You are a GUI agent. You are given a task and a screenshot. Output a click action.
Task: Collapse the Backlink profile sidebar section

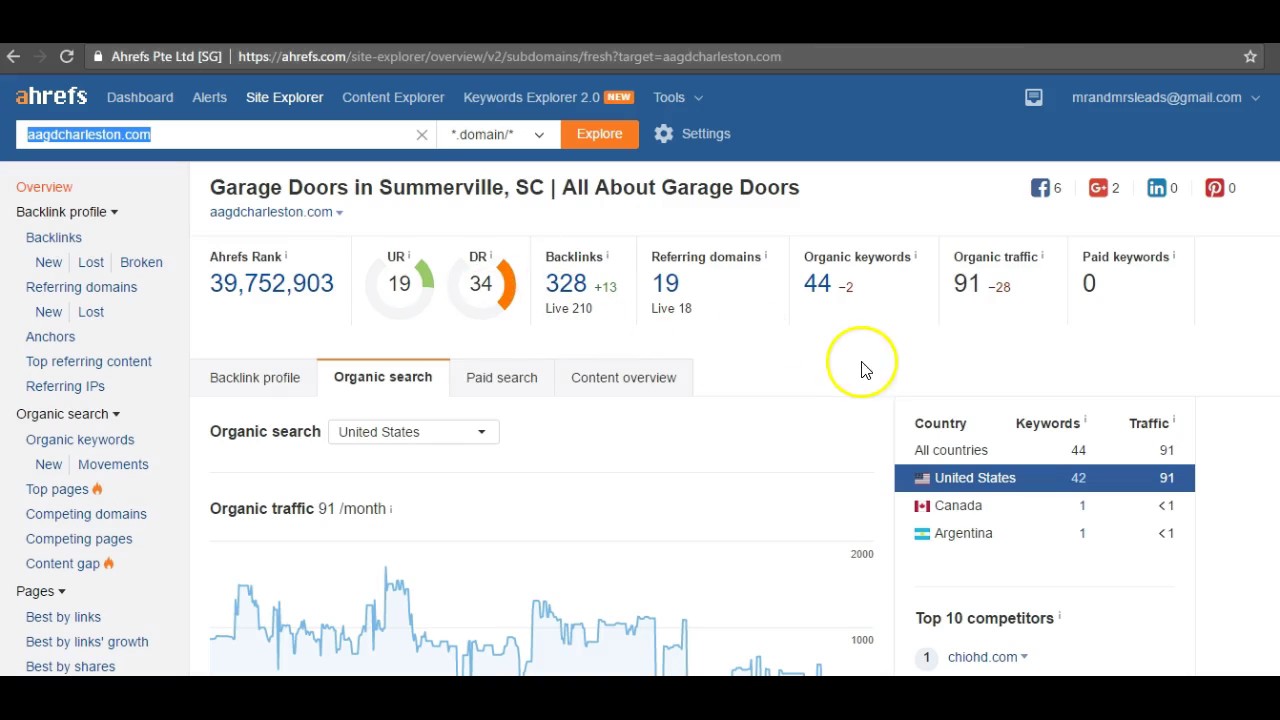pyautogui.click(x=67, y=212)
